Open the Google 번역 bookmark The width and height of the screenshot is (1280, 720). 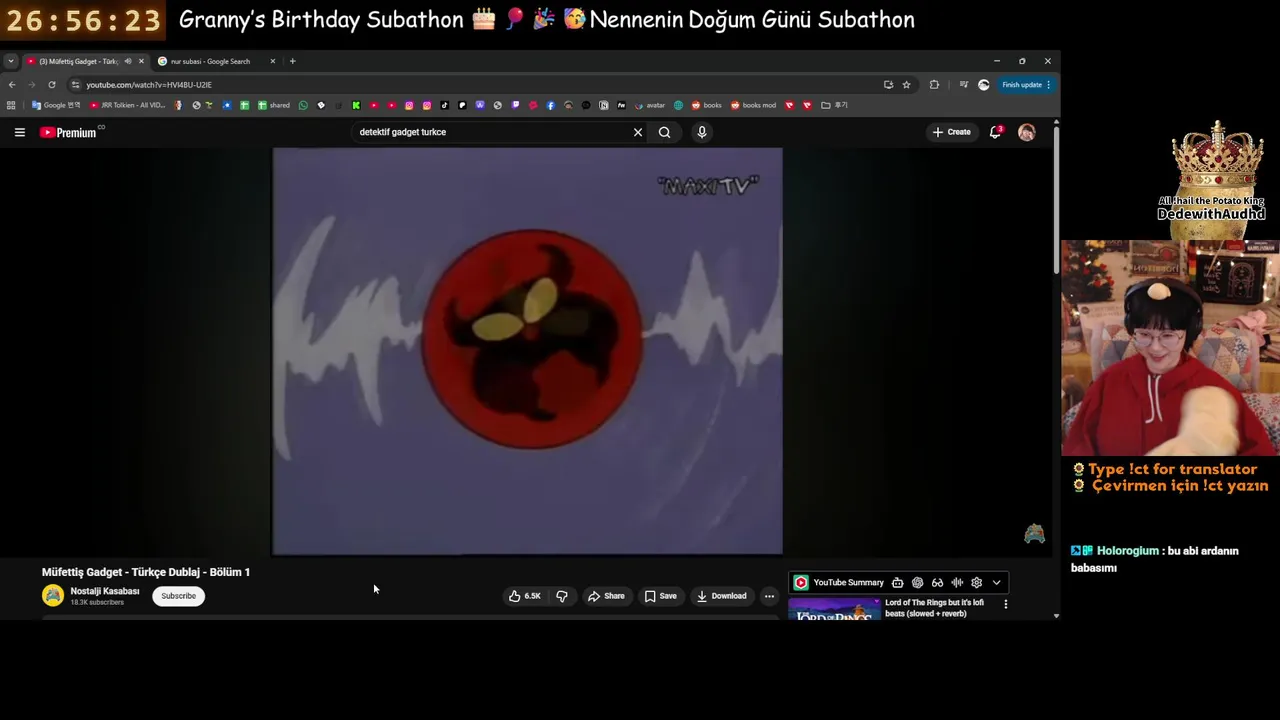56,105
